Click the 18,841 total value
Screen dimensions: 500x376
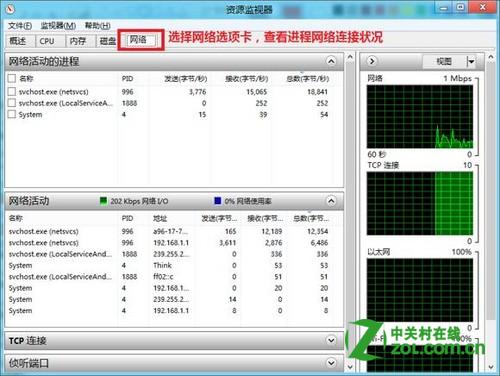[x=317, y=92]
